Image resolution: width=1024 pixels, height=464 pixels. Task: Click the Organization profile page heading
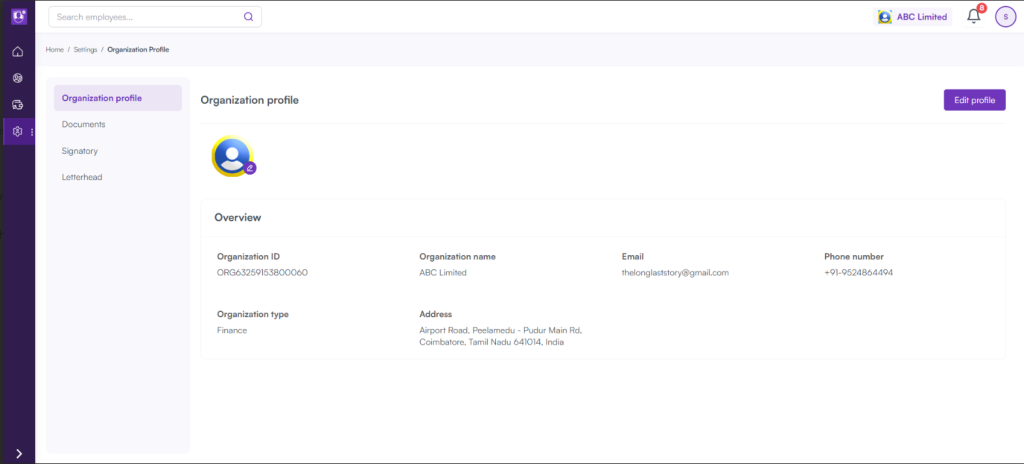249,100
